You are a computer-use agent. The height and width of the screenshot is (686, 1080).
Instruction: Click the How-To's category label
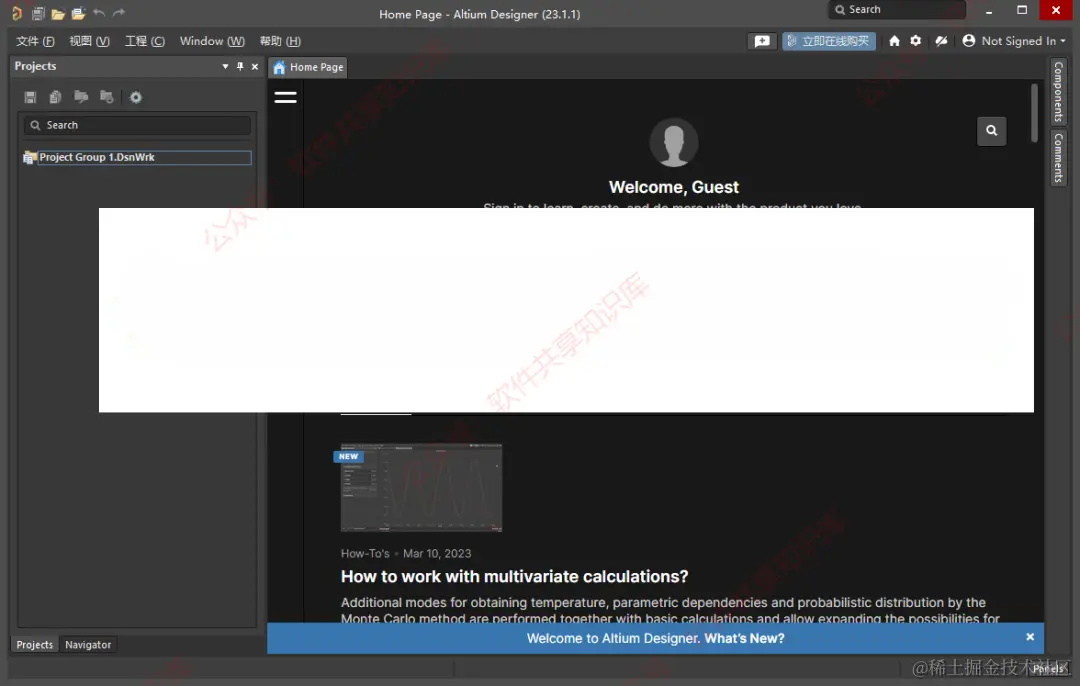click(x=365, y=554)
